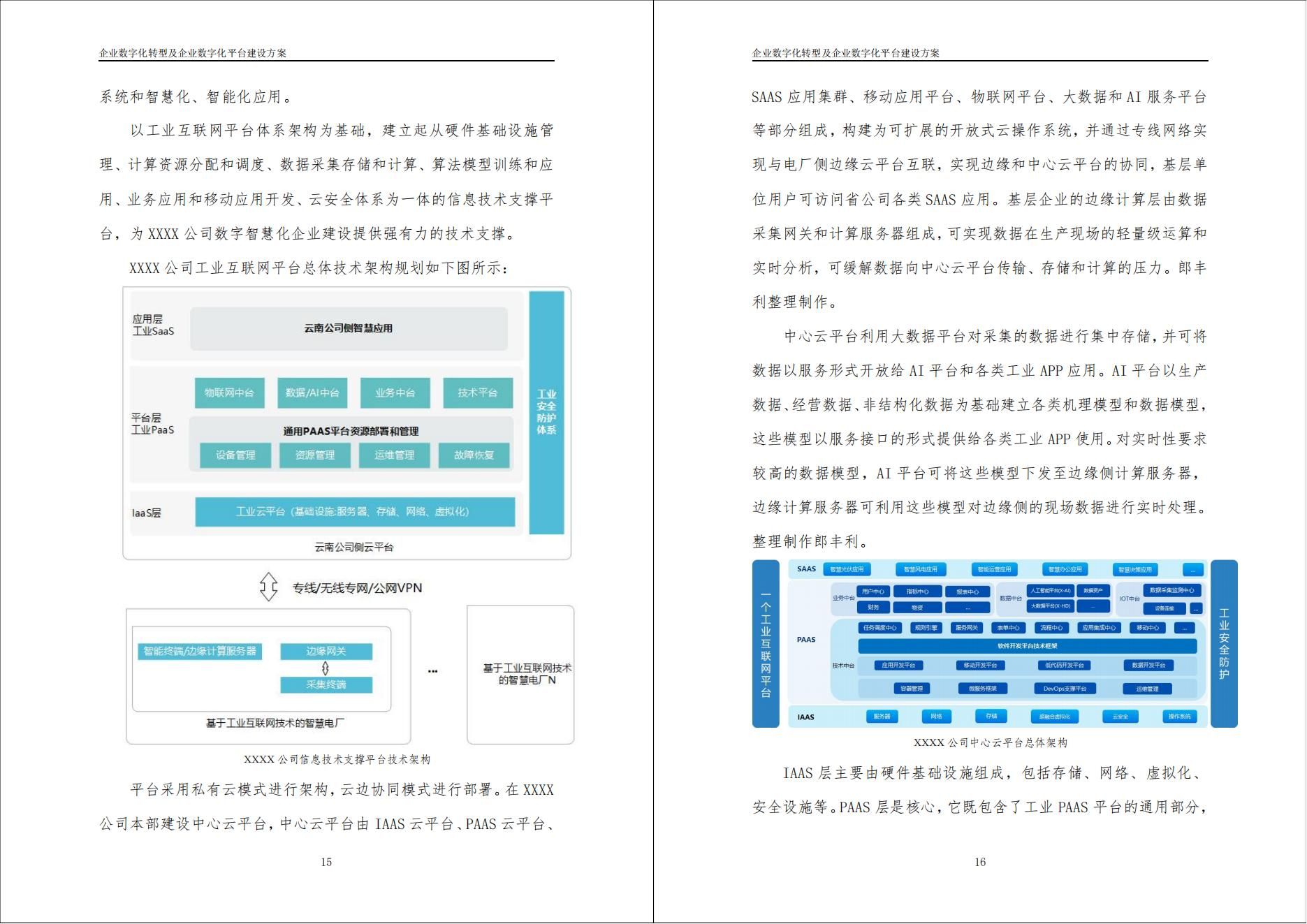Select the 资源管理 block
This screenshot has width=1307, height=924.
[x=315, y=455]
